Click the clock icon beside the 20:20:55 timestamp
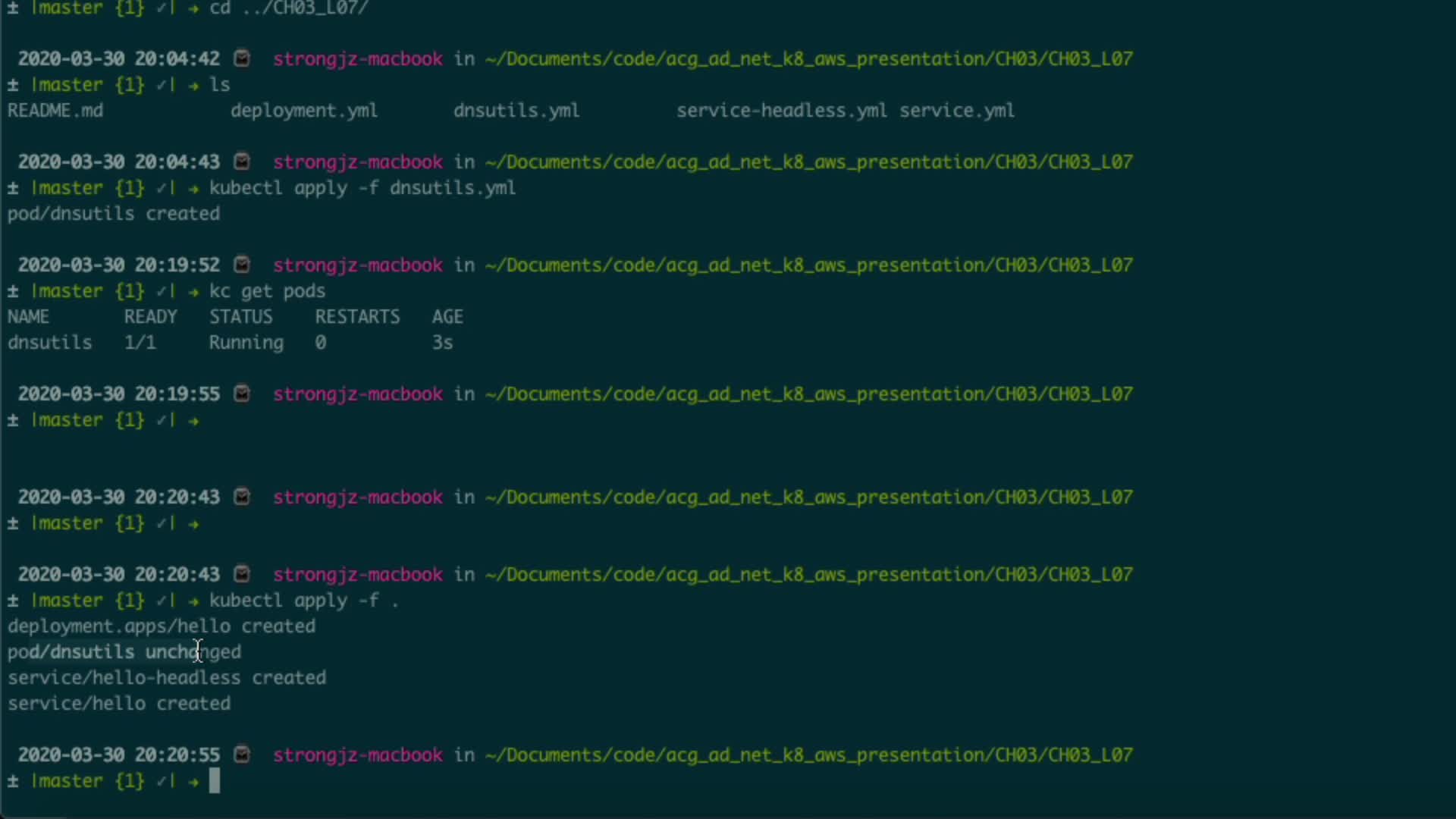Screen dimensions: 1456x819 (242, 755)
